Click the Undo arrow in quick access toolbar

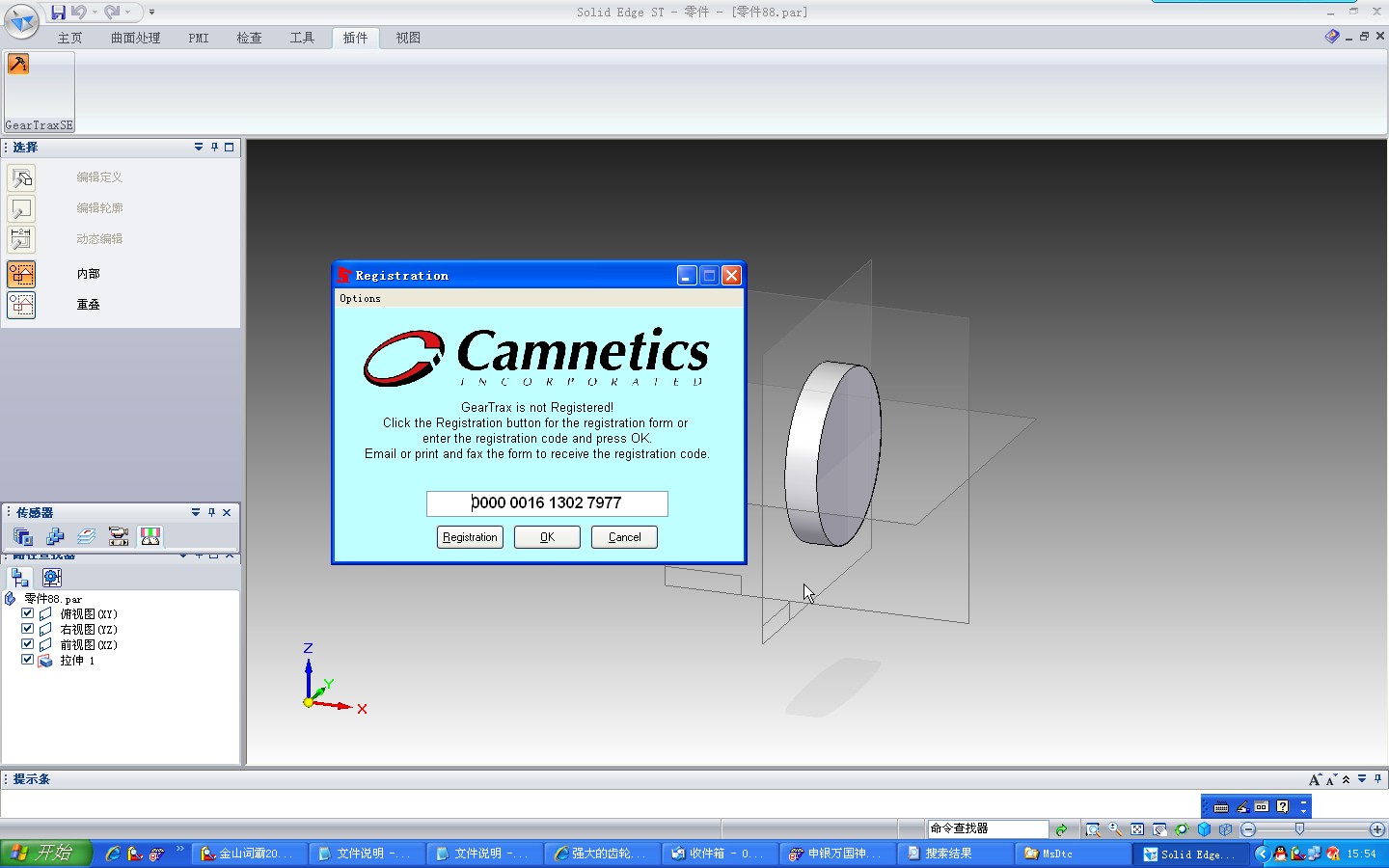click(78, 12)
